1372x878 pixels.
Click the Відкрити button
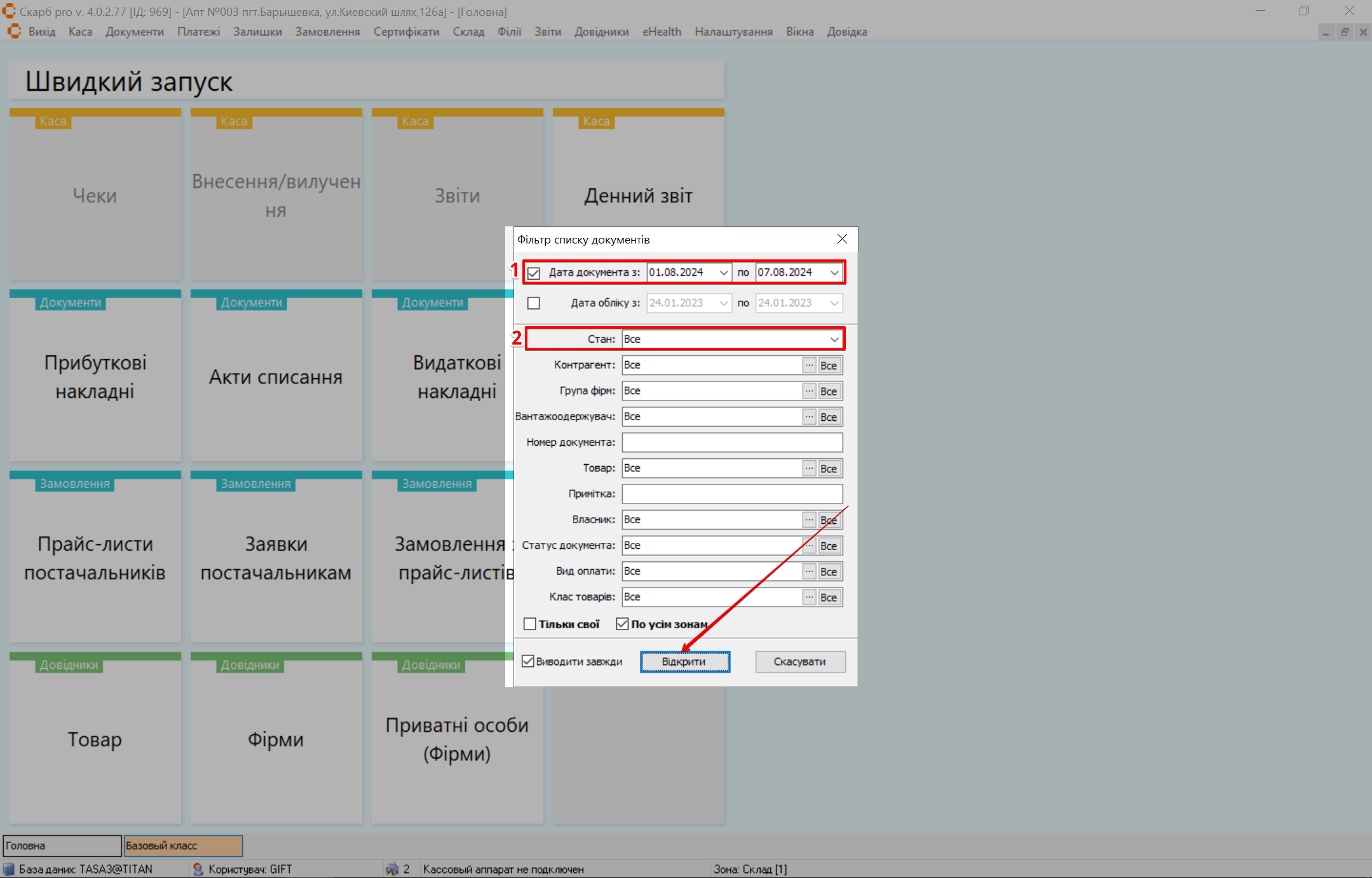(x=684, y=662)
